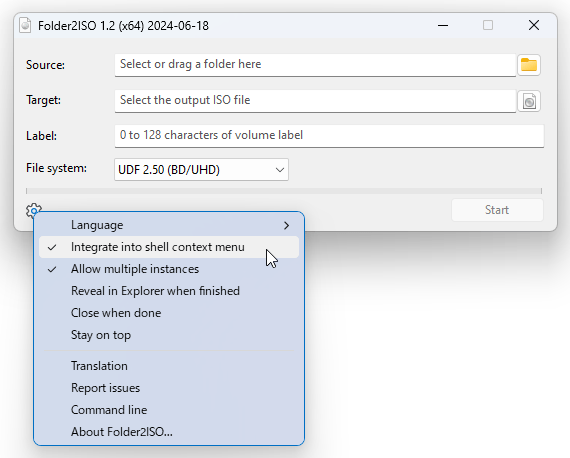This screenshot has height=458, width=570.
Task: Enable Reveal in Explorer when finished
Action: [x=169, y=291]
